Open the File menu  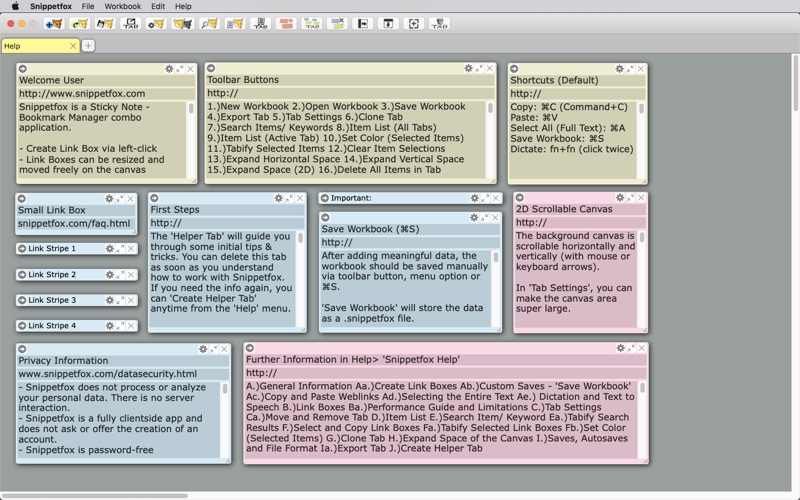click(x=88, y=6)
